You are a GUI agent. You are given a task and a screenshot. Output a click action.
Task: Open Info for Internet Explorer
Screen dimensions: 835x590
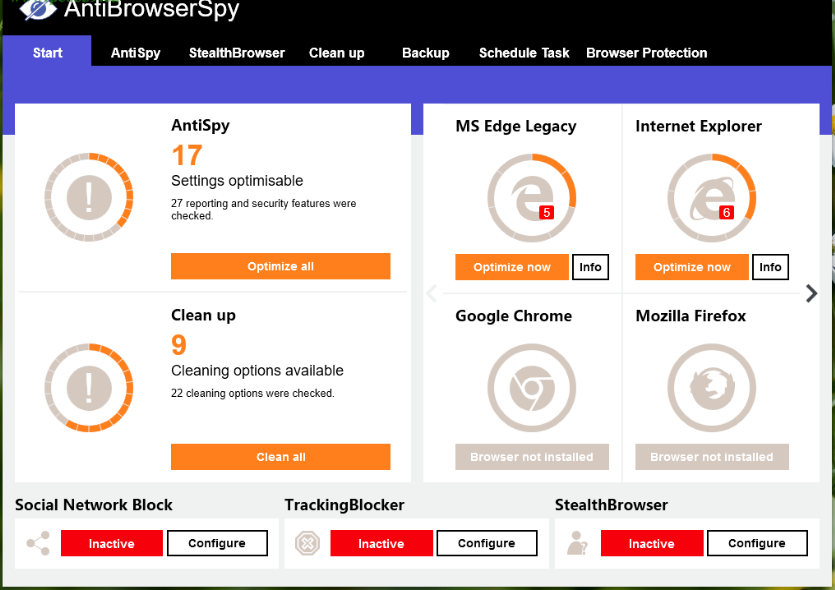(x=770, y=267)
